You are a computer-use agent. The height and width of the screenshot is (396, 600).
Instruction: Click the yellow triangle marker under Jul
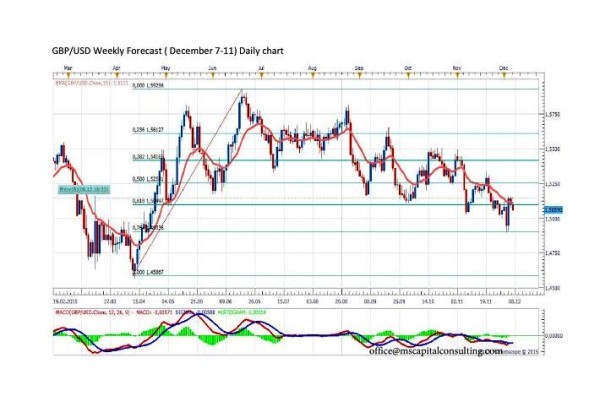261,76
